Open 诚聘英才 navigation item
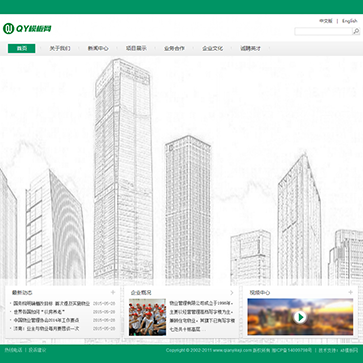363x363 pixels. click(x=250, y=48)
